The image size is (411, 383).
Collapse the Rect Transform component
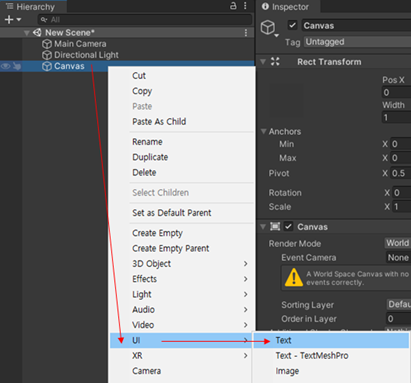point(263,62)
